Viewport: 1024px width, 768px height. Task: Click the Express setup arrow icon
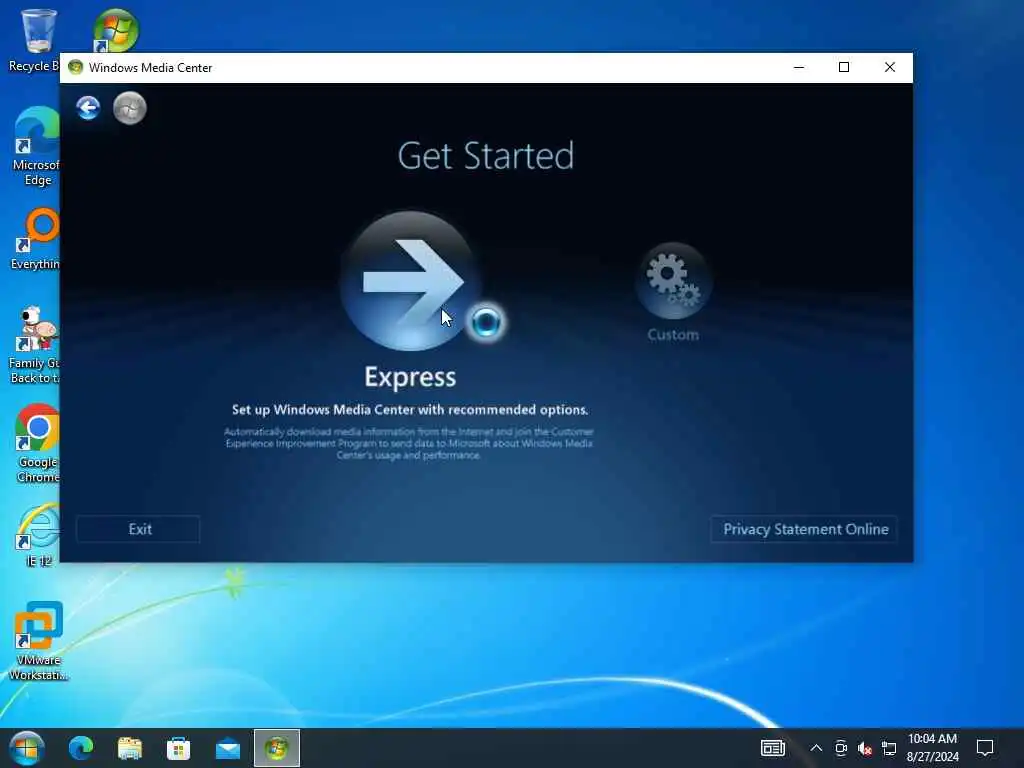[x=410, y=281]
